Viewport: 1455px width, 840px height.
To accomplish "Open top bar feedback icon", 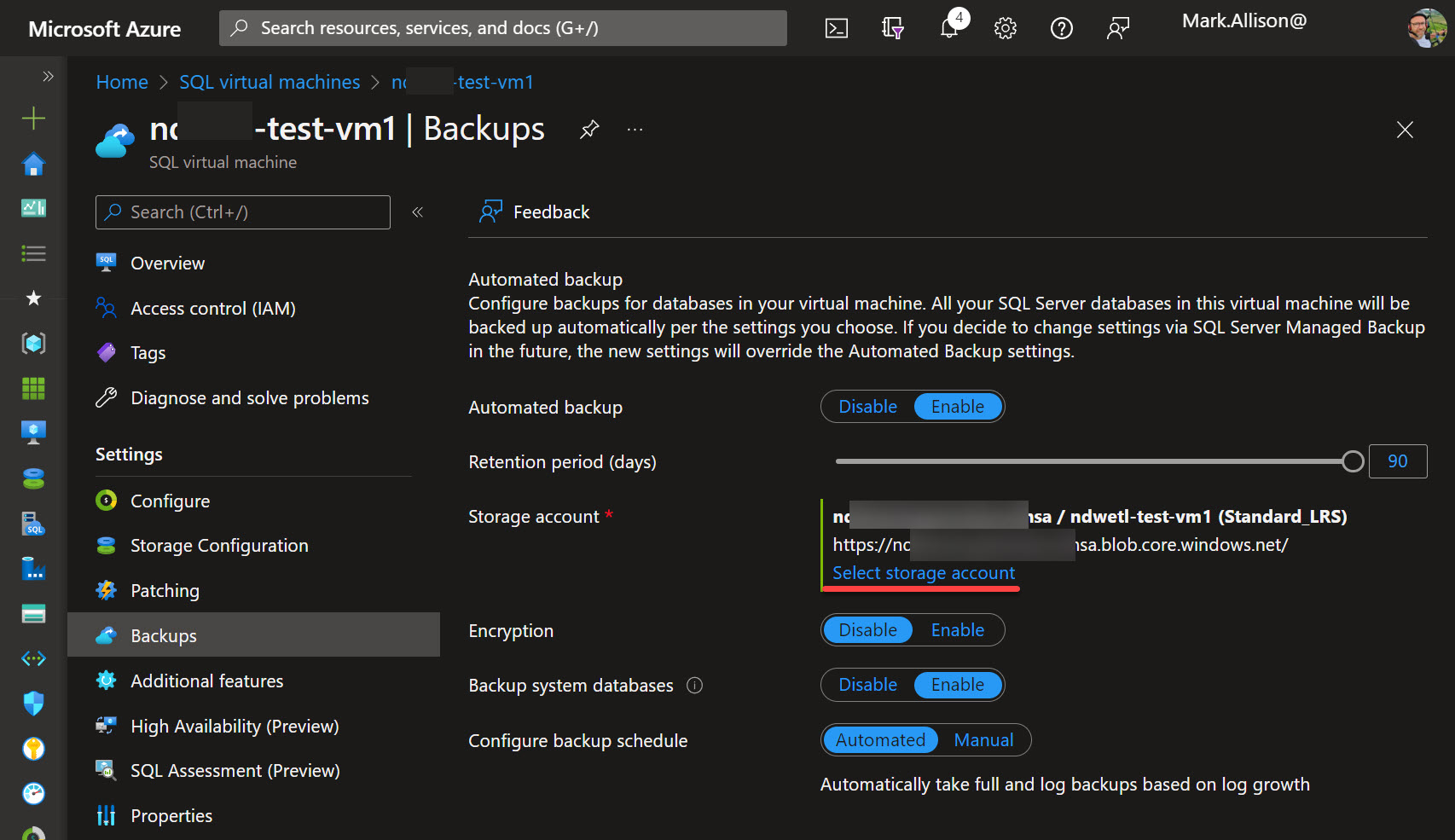I will point(1118,28).
